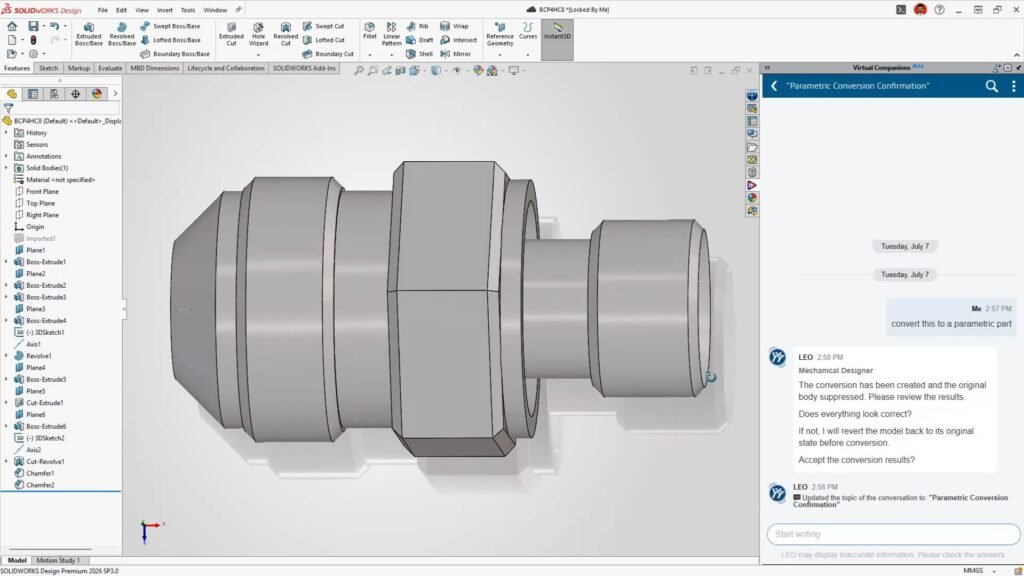Screen dimensions: 1024x576
Task: Select the Mirror tool
Action: [455, 54]
